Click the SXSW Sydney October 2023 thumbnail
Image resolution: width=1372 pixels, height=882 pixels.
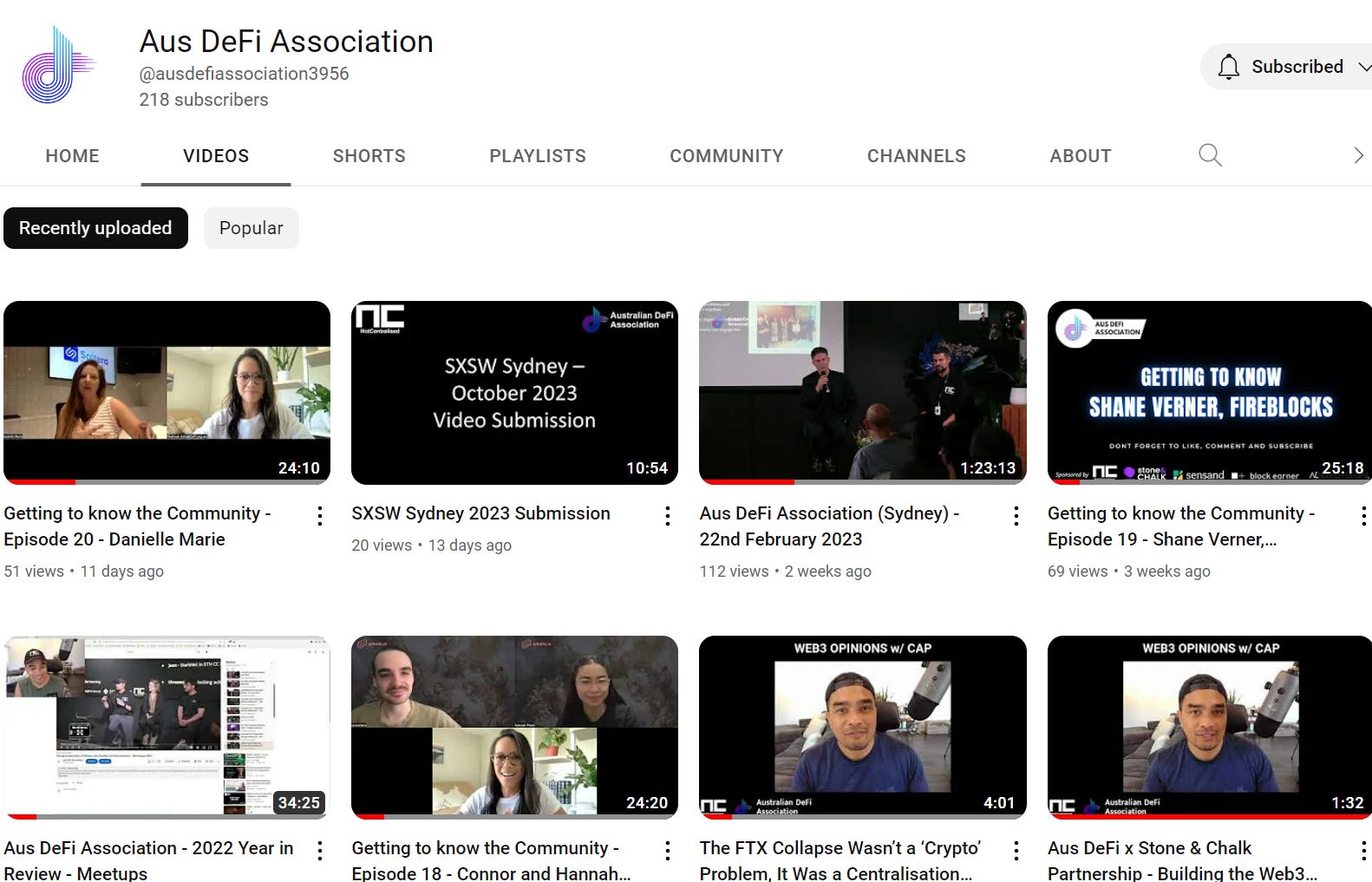pos(514,392)
